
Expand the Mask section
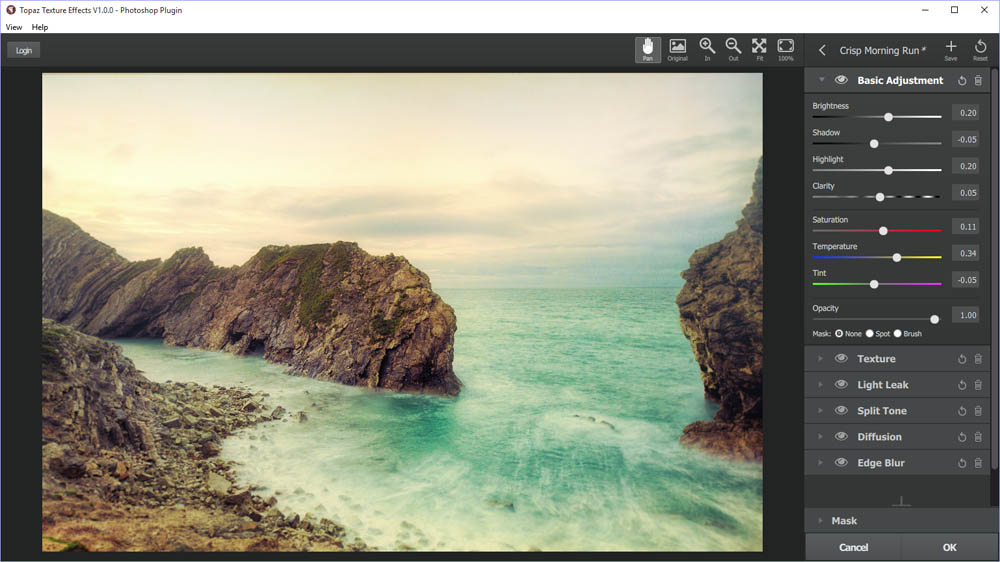[x=821, y=521]
